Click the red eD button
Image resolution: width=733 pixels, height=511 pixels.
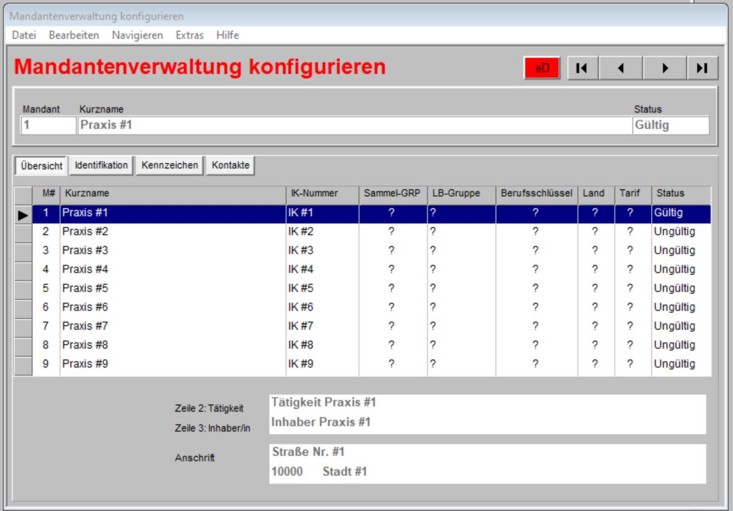point(543,68)
